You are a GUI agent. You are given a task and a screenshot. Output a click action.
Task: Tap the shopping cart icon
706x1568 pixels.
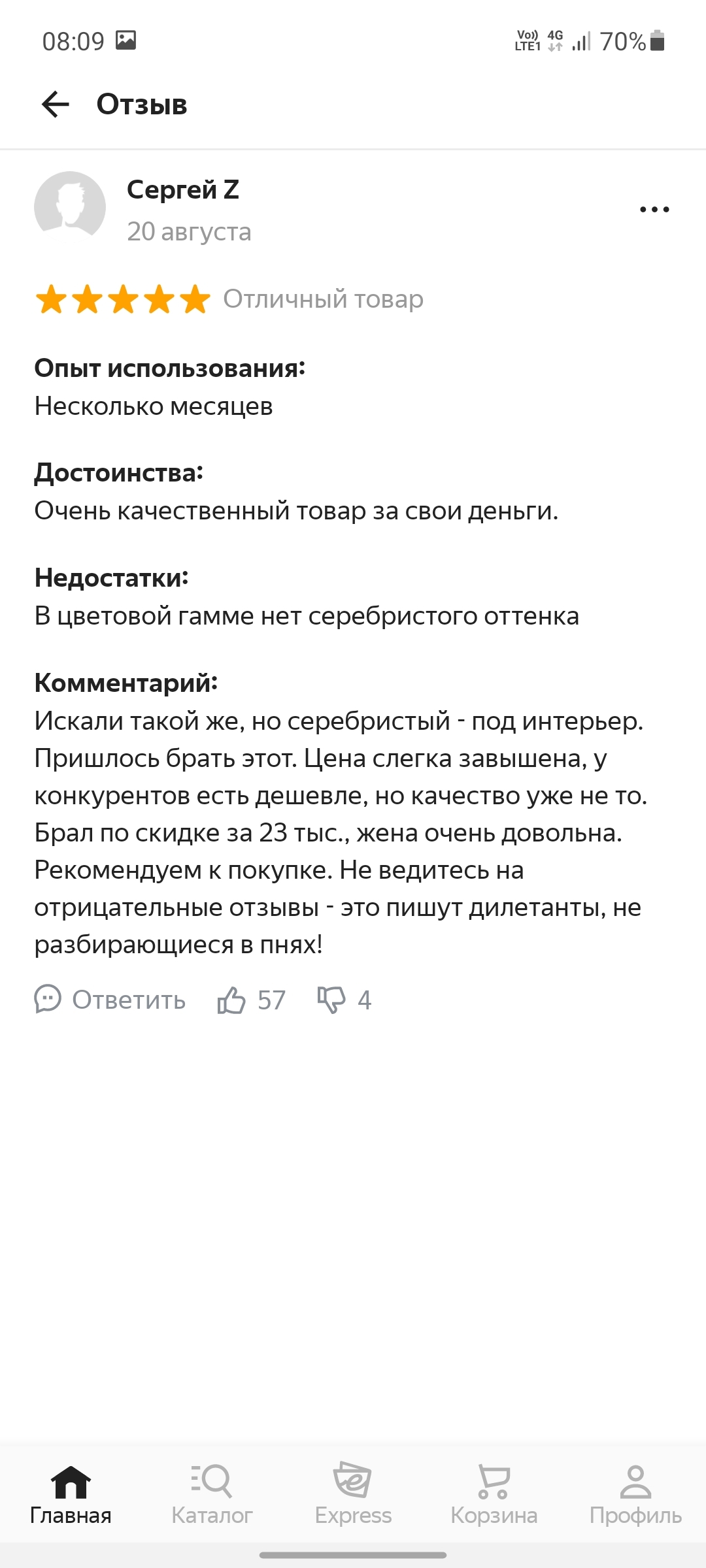494,1481
